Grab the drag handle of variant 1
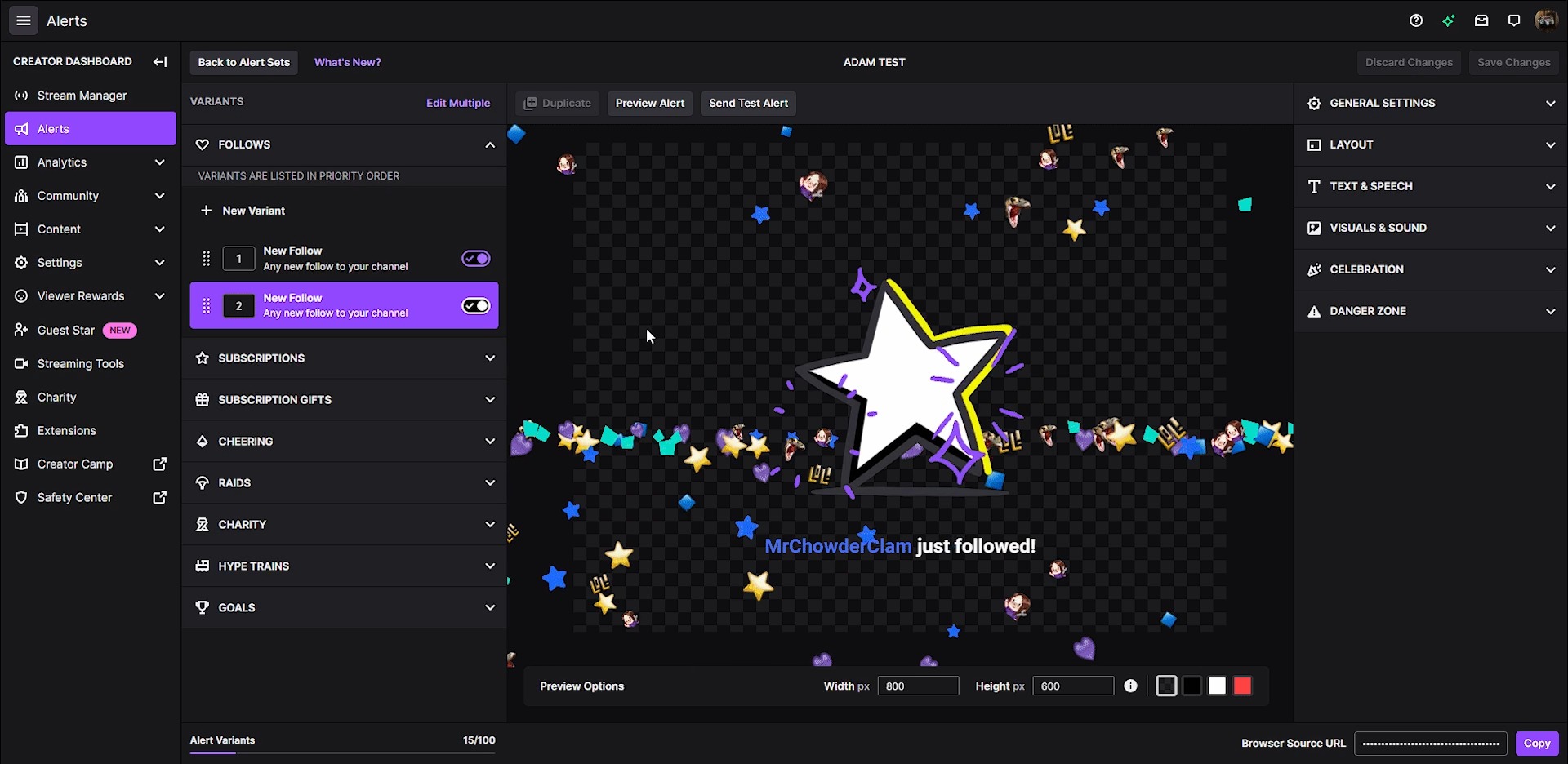The image size is (1568, 764). pyautogui.click(x=206, y=259)
